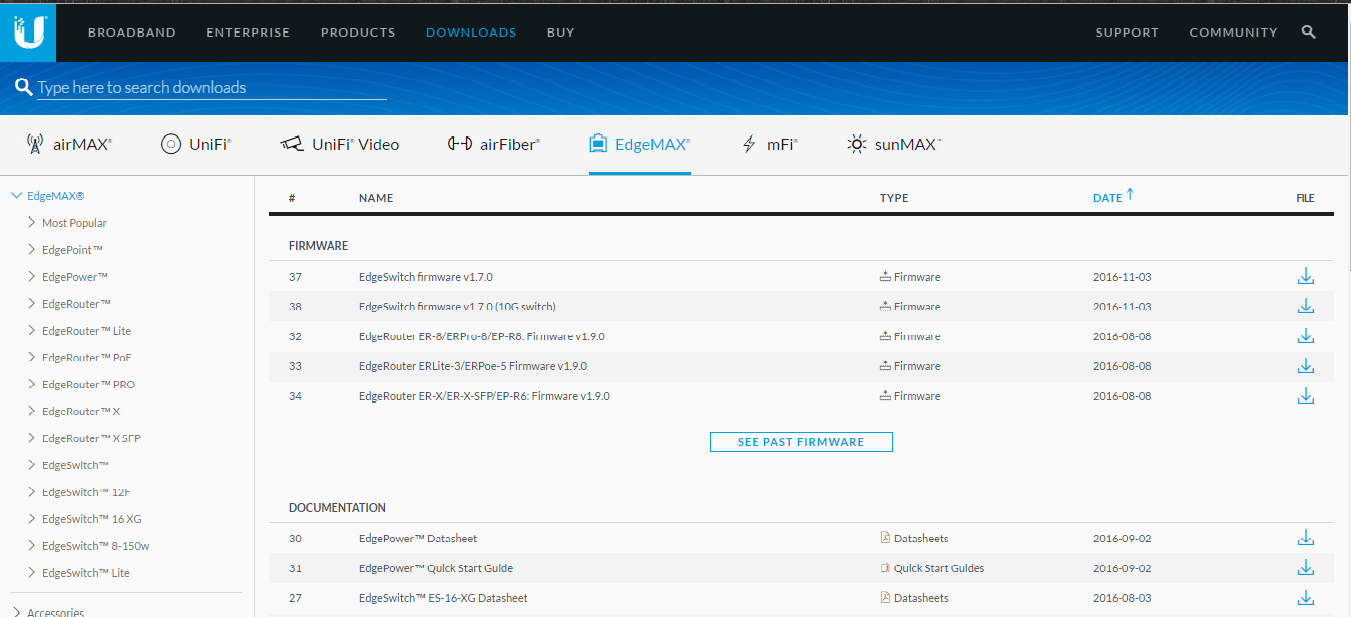This screenshot has height=617, width=1351.
Task: Open EdgePower™ Datasheet link
Action: point(418,538)
